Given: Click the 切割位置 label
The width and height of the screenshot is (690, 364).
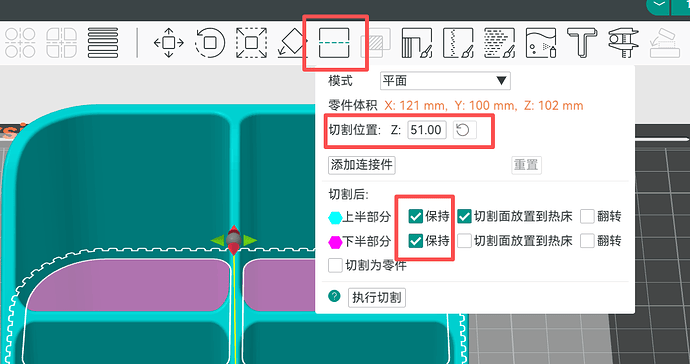Looking at the screenshot, I should (355, 130).
